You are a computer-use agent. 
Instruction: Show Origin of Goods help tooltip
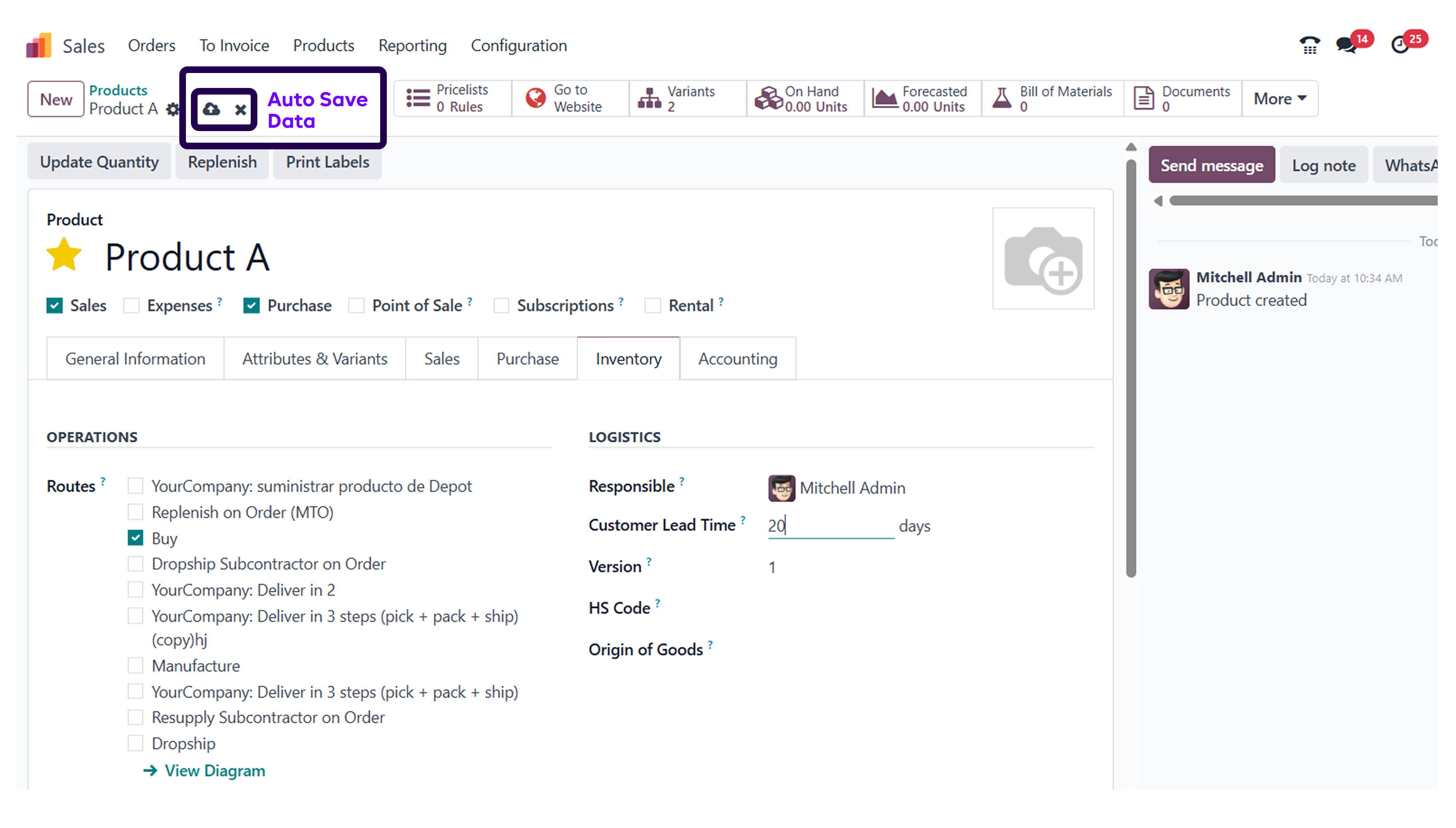[x=710, y=644]
